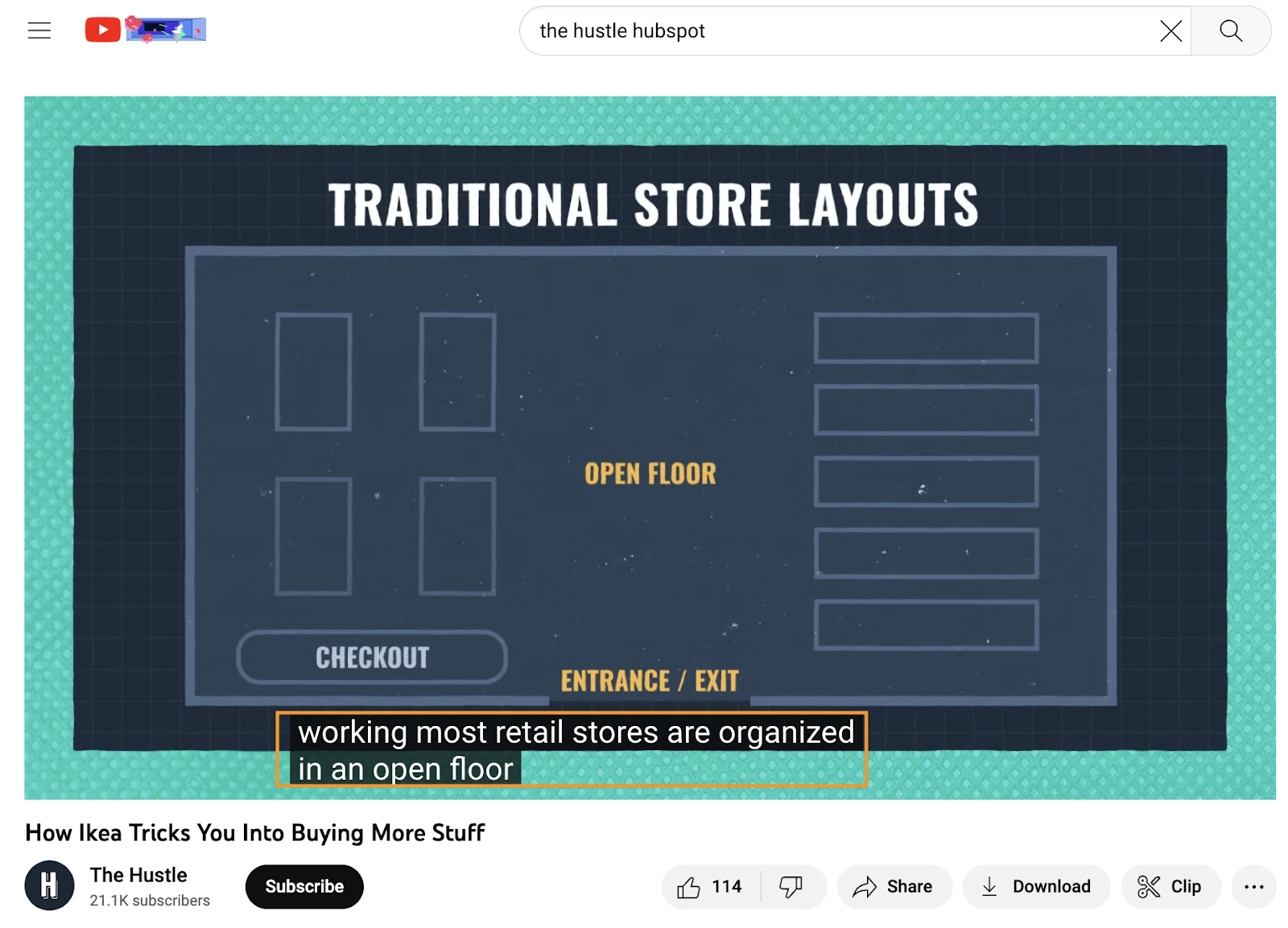The height and width of the screenshot is (928, 1288).
Task: Click the YouTube doodle next to logo
Action: point(166,31)
